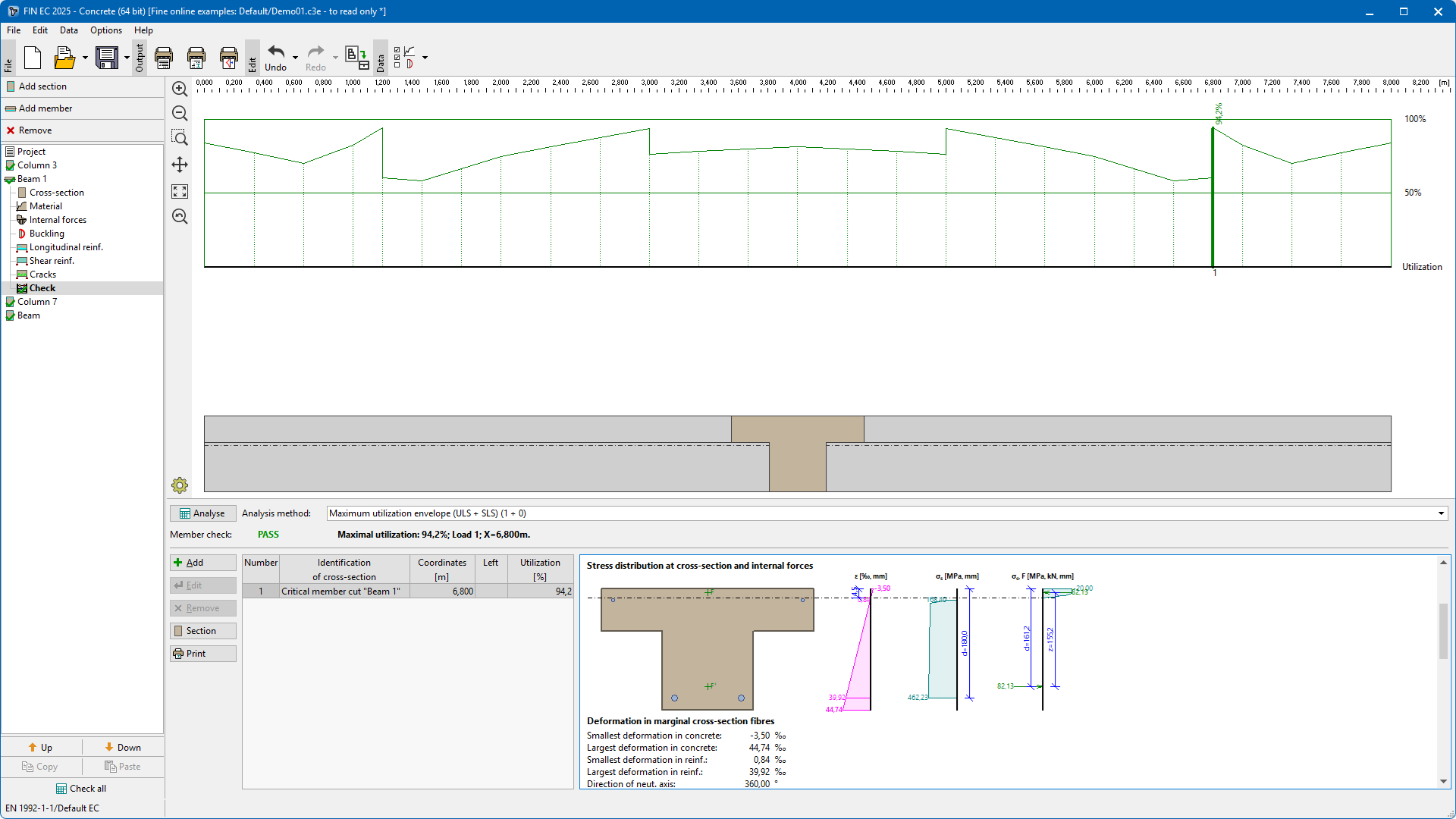Click the Check all button
Image resolution: width=1456 pixels, height=819 pixels.
pyautogui.click(x=81, y=789)
